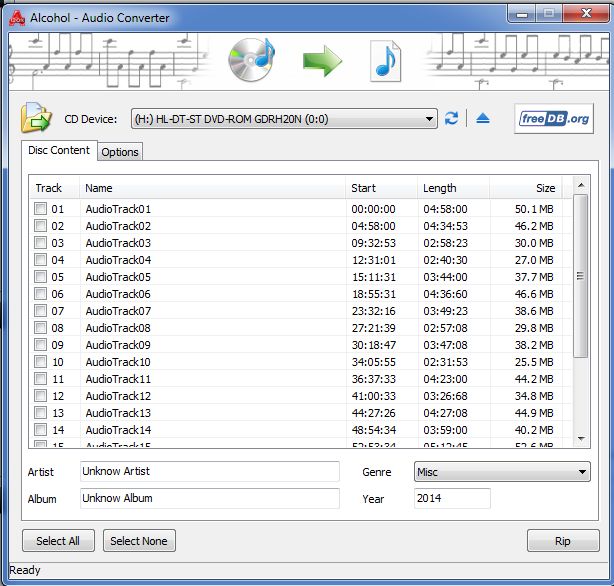Screen dimensions: 614x586
Task: Click the track list scroll up arrow
Action: click(x=581, y=185)
